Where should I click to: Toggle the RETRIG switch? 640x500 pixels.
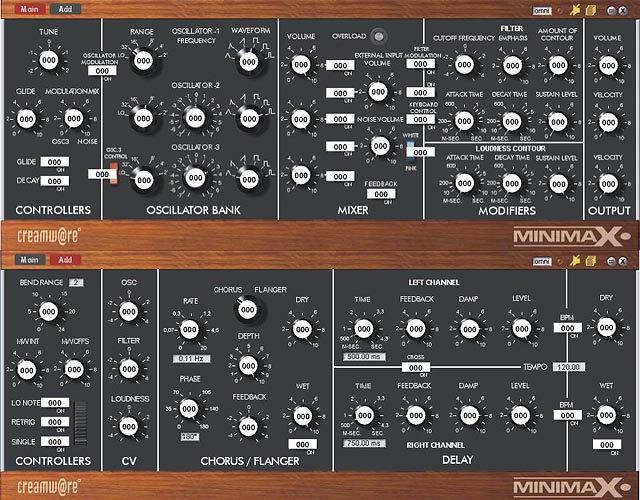coord(55,422)
